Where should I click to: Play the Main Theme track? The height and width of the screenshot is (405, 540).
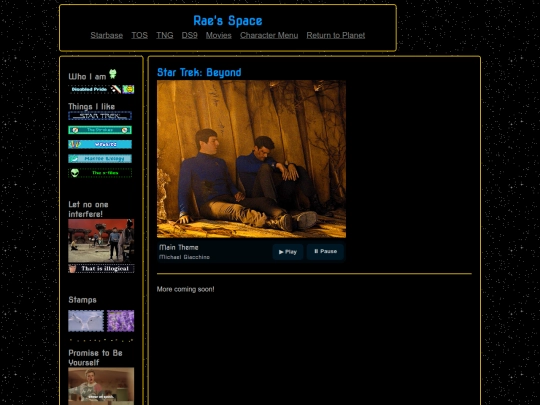tap(288, 252)
